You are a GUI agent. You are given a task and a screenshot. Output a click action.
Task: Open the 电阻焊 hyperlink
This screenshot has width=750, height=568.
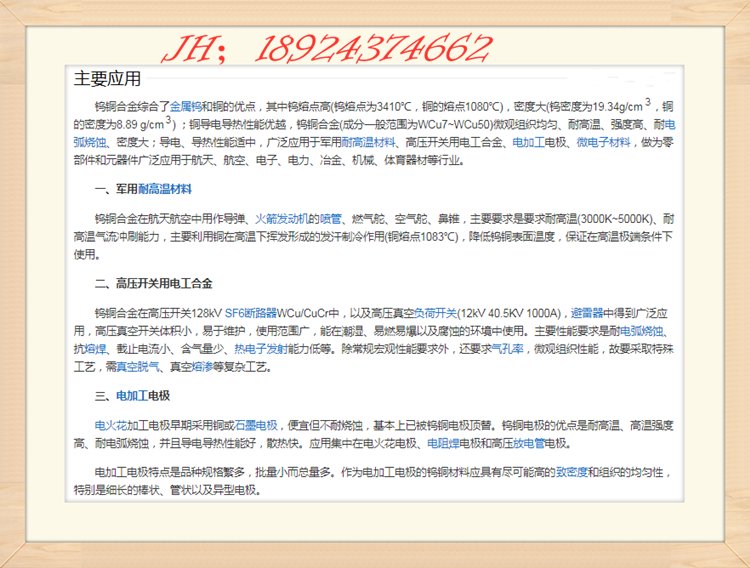pos(444,443)
